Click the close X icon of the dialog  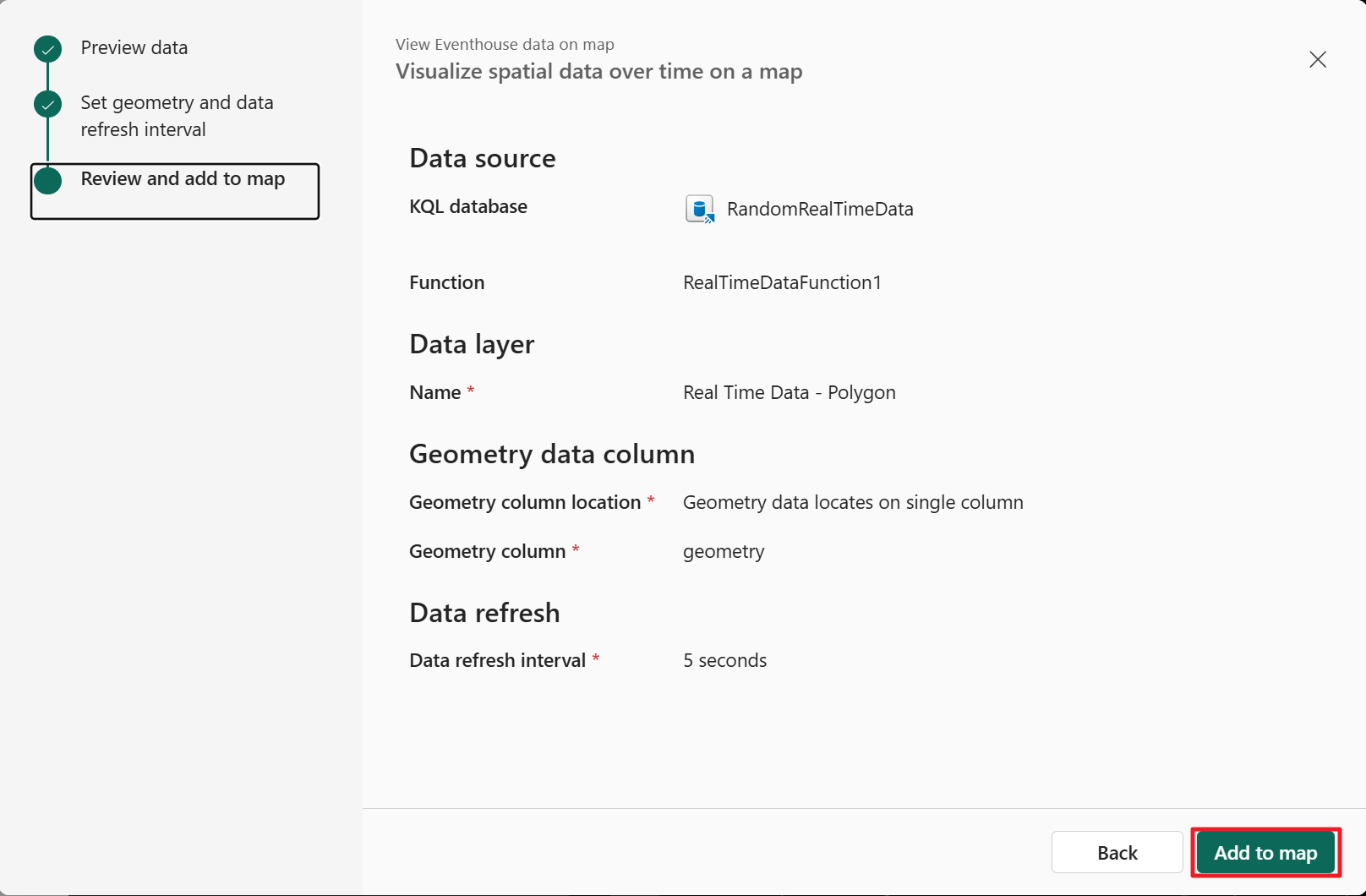point(1317,59)
